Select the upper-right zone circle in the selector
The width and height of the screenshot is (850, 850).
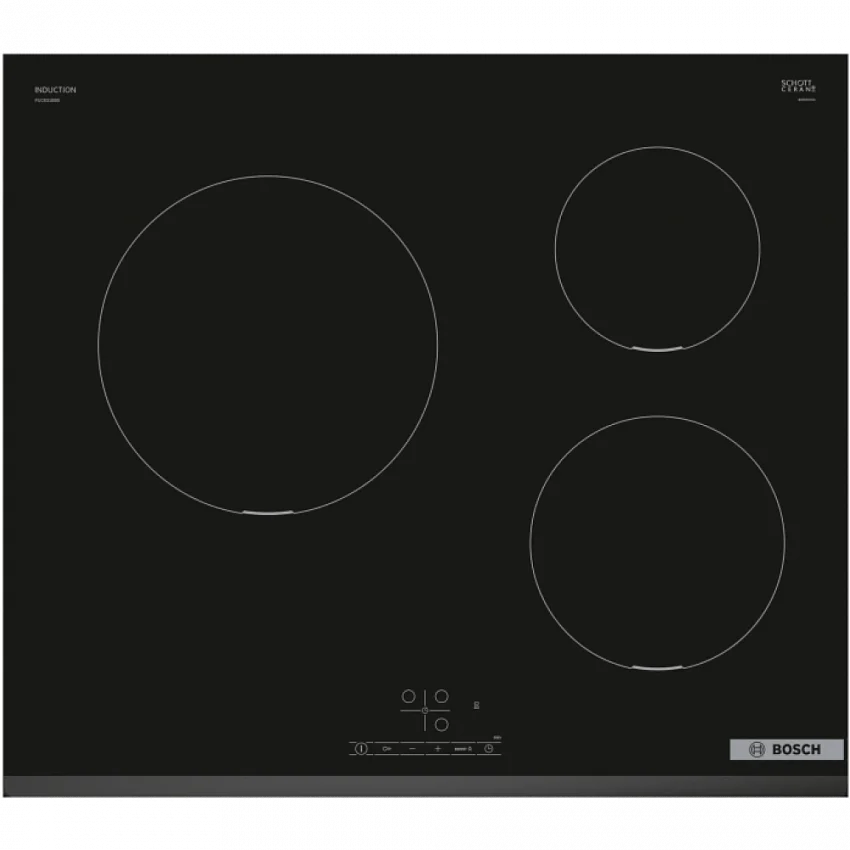tap(442, 696)
